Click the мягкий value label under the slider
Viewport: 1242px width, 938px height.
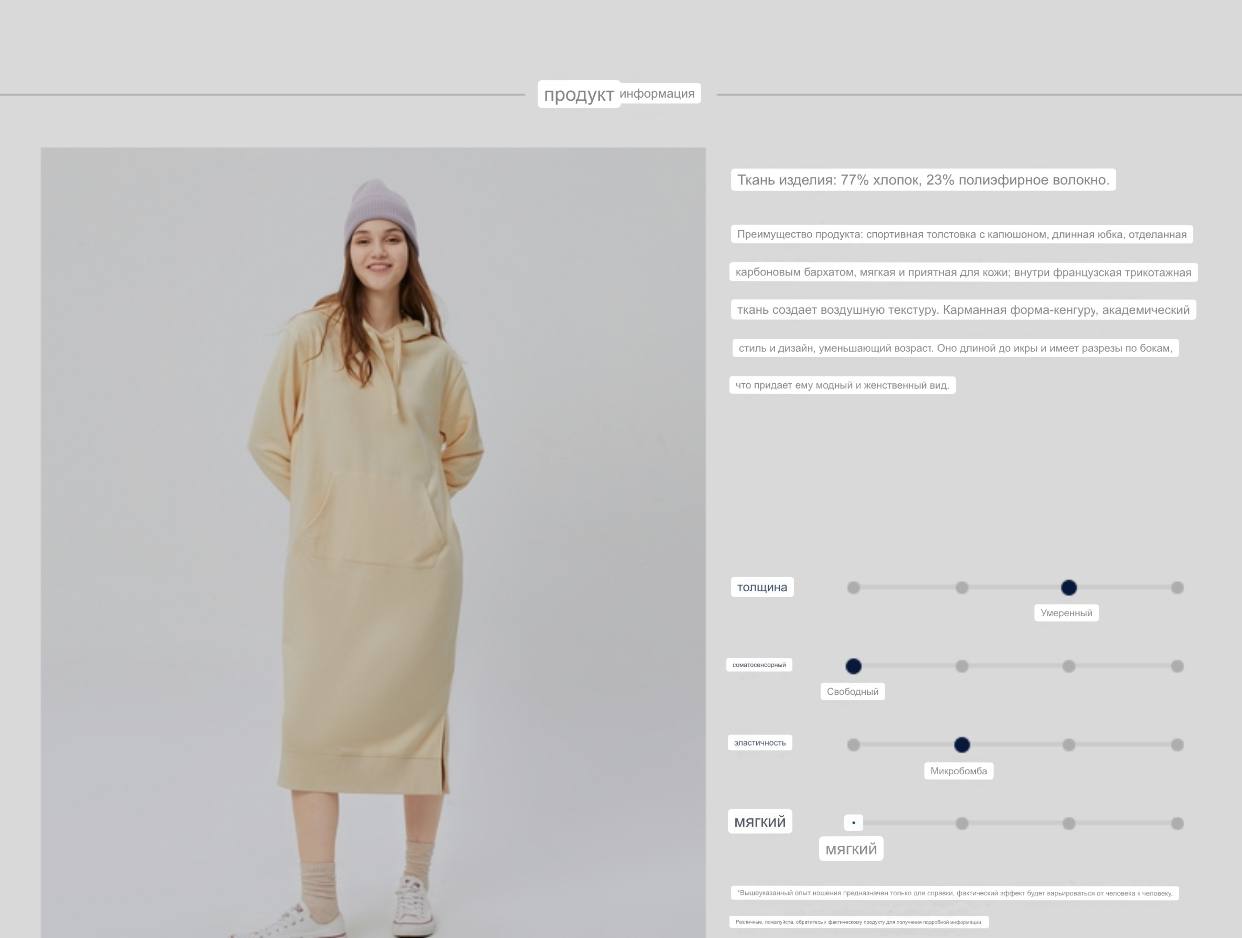pos(851,849)
